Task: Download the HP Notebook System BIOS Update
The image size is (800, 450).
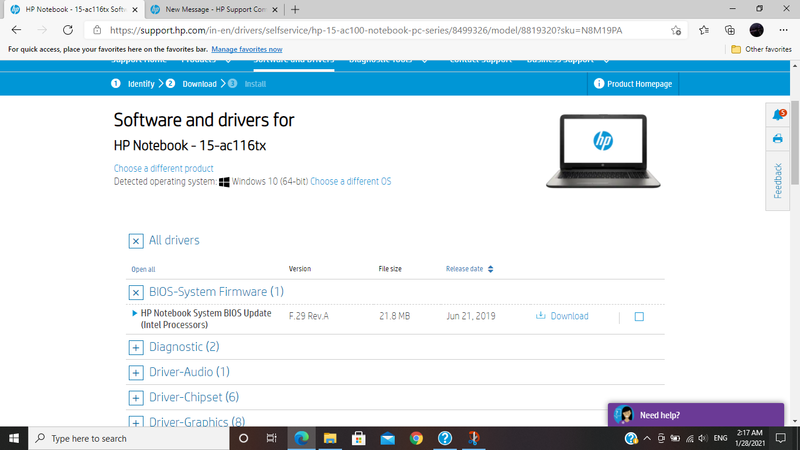Action: coord(562,316)
